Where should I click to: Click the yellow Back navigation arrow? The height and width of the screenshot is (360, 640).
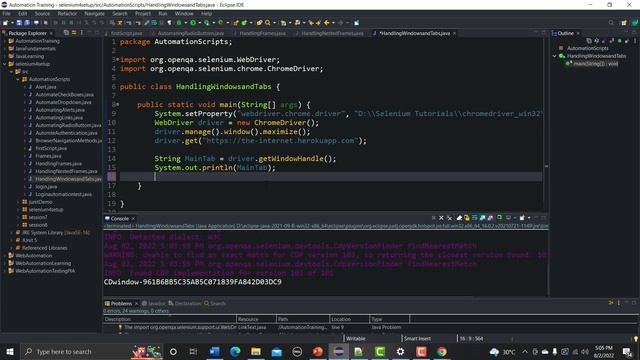[x=327, y=23]
